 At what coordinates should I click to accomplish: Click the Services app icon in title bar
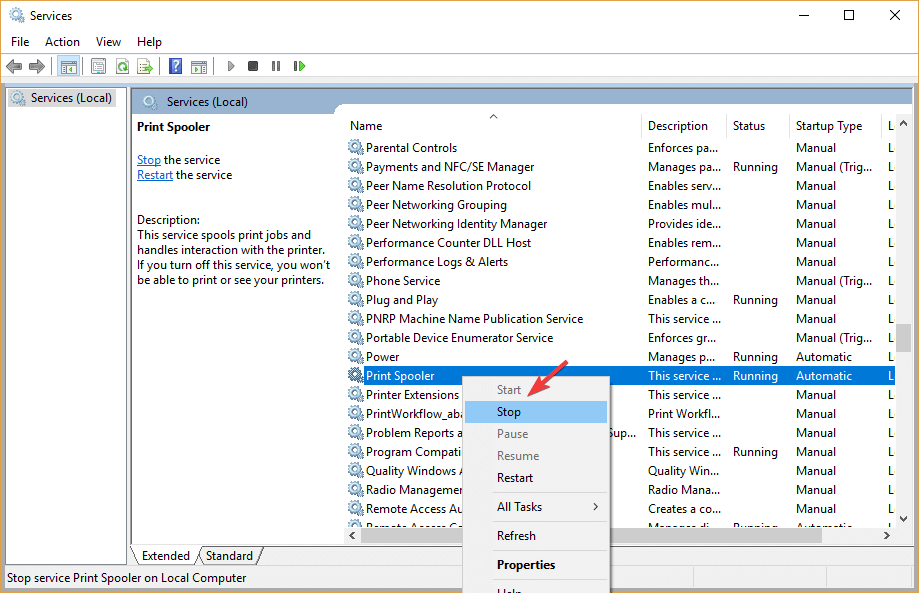point(16,15)
